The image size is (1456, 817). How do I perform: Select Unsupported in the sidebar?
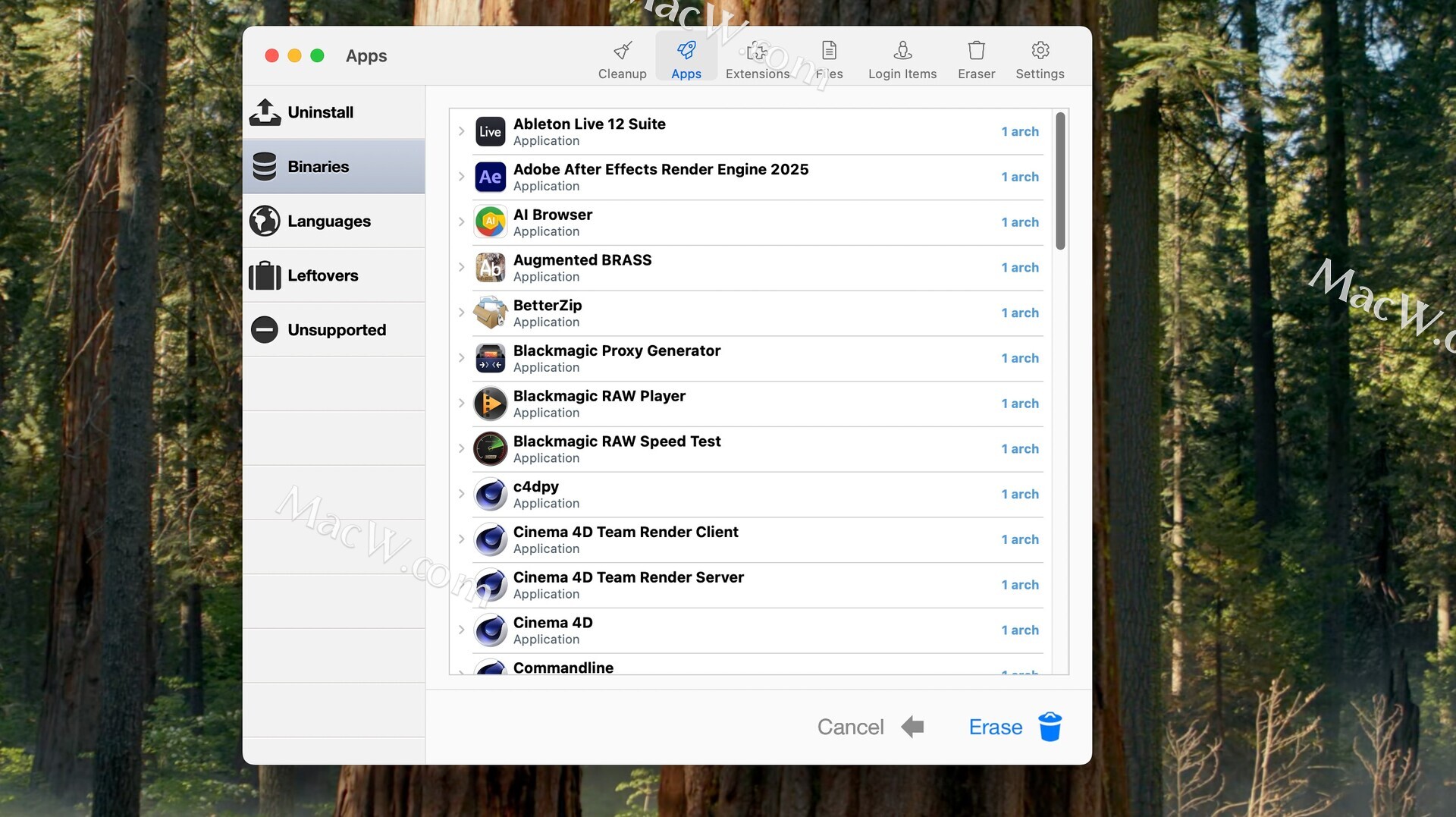(x=334, y=330)
